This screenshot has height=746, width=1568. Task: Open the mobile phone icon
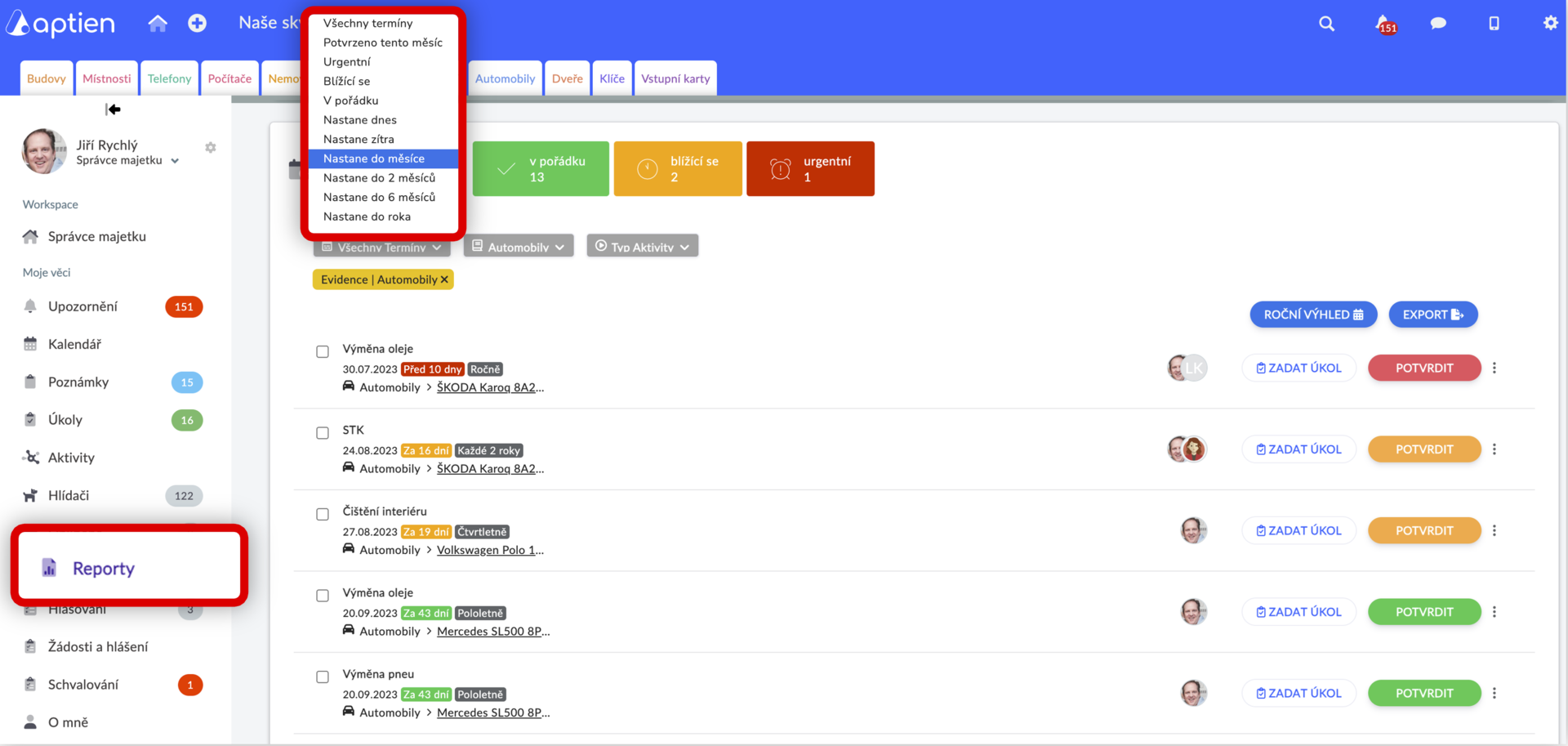[x=1494, y=24]
